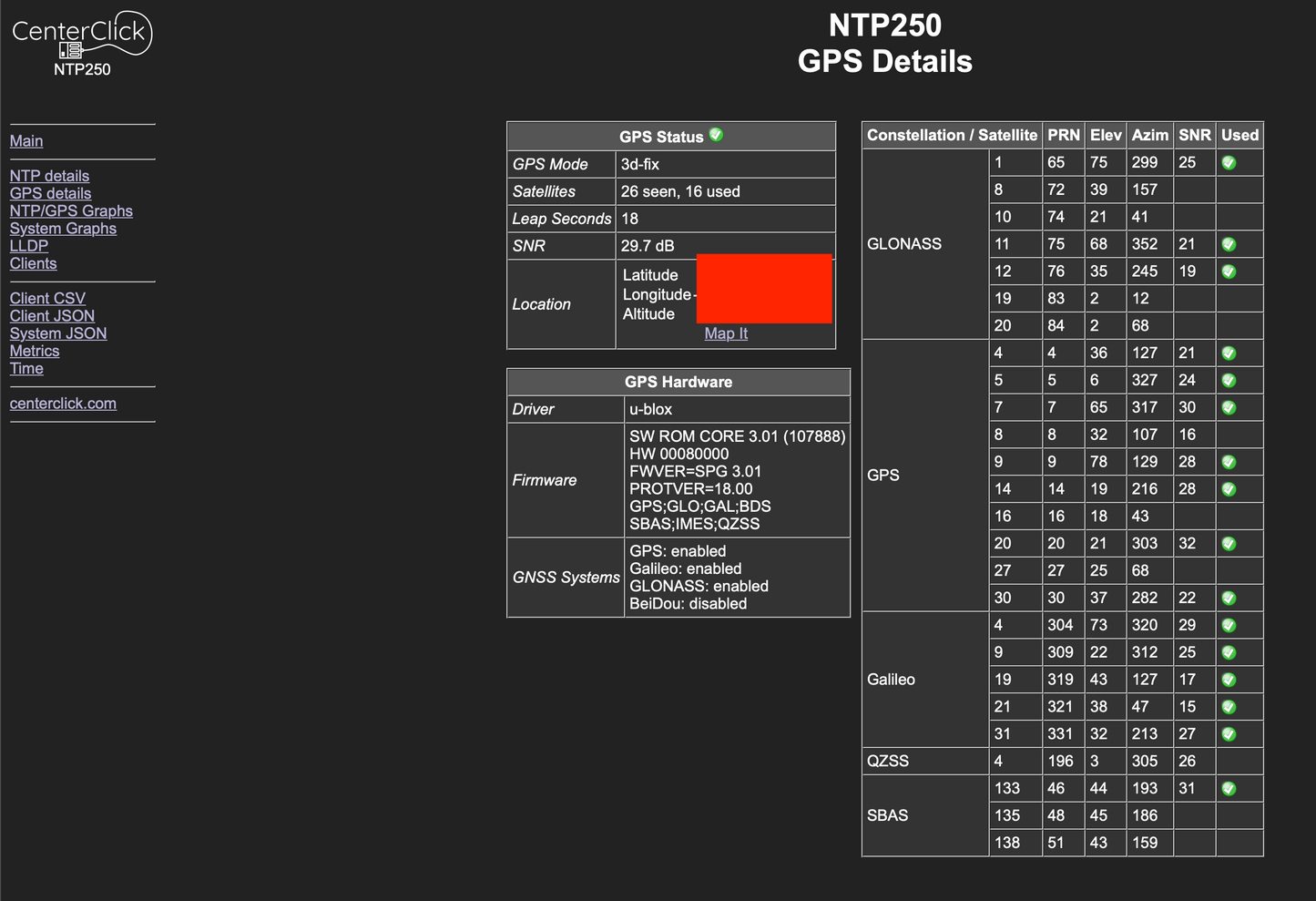Image resolution: width=1316 pixels, height=901 pixels.
Task: Click Used checkmark for GPS satellite 30
Action: point(1229,598)
